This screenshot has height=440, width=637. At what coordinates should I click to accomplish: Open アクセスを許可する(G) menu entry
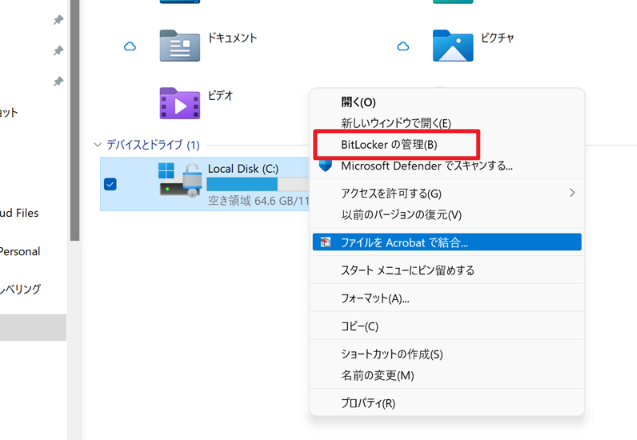tap(447, 193)
